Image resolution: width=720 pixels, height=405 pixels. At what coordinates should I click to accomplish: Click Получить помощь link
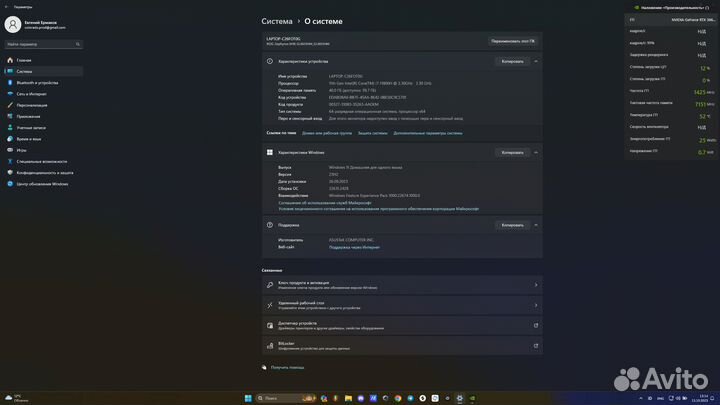(x=287, y=367)
